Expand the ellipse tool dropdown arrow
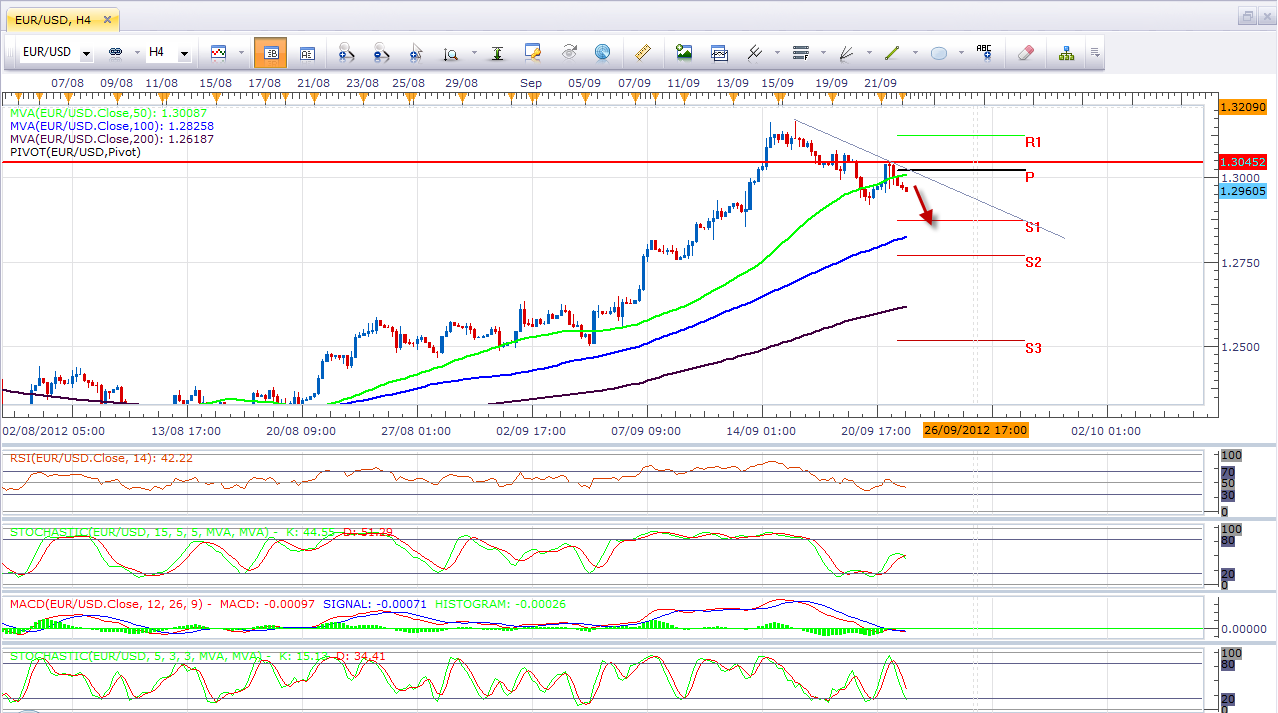 tap(959, 53)
